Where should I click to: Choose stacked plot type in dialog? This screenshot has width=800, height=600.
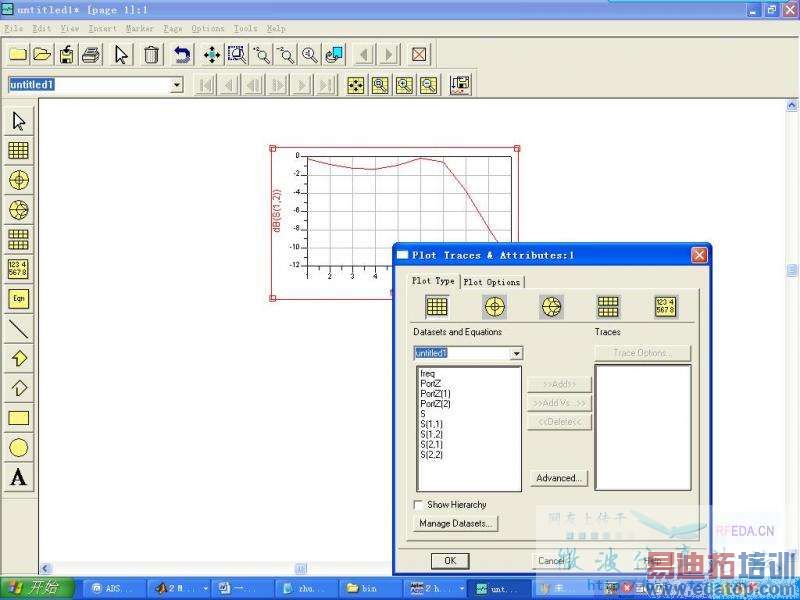pyautogui.click(x=608, y=307)
